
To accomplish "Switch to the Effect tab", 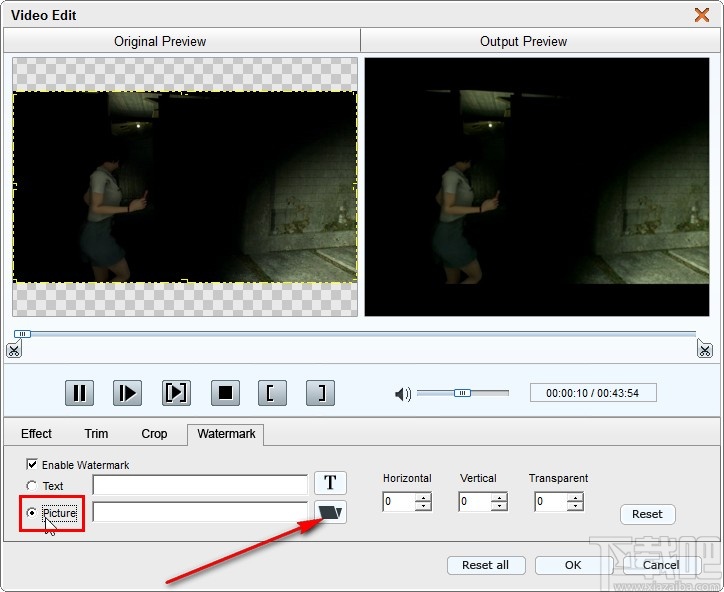I will pyautogui.click(x=36, y=434).
